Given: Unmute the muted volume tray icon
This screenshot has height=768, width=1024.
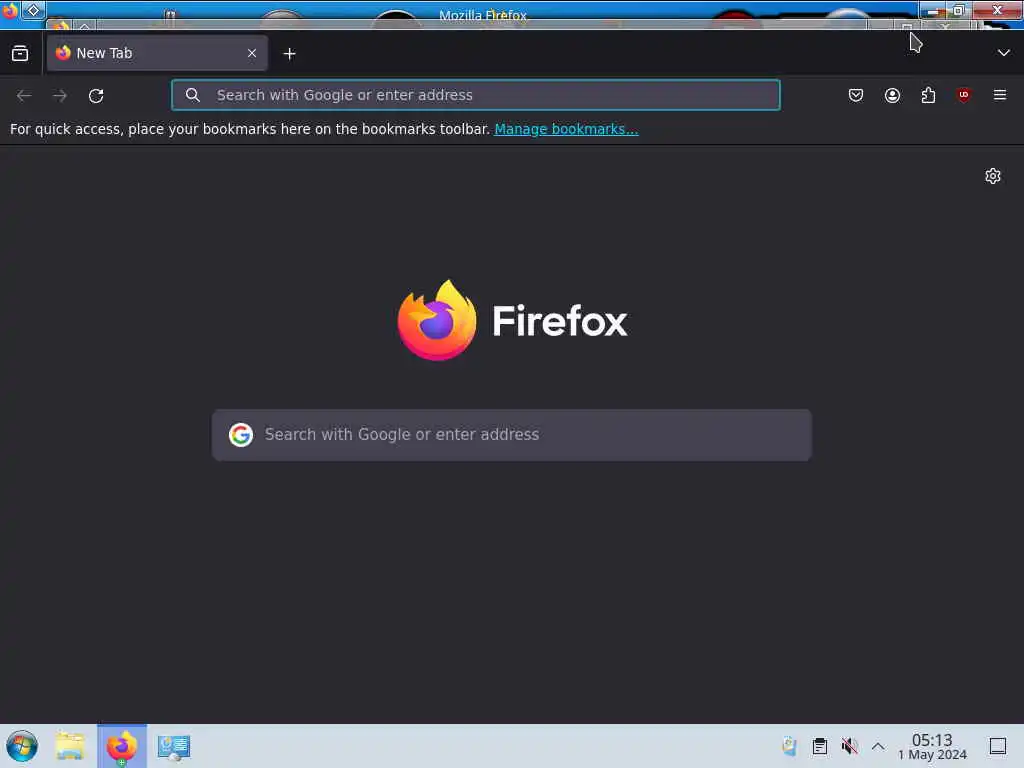Looking at the screenshot, I should (849, 746).
